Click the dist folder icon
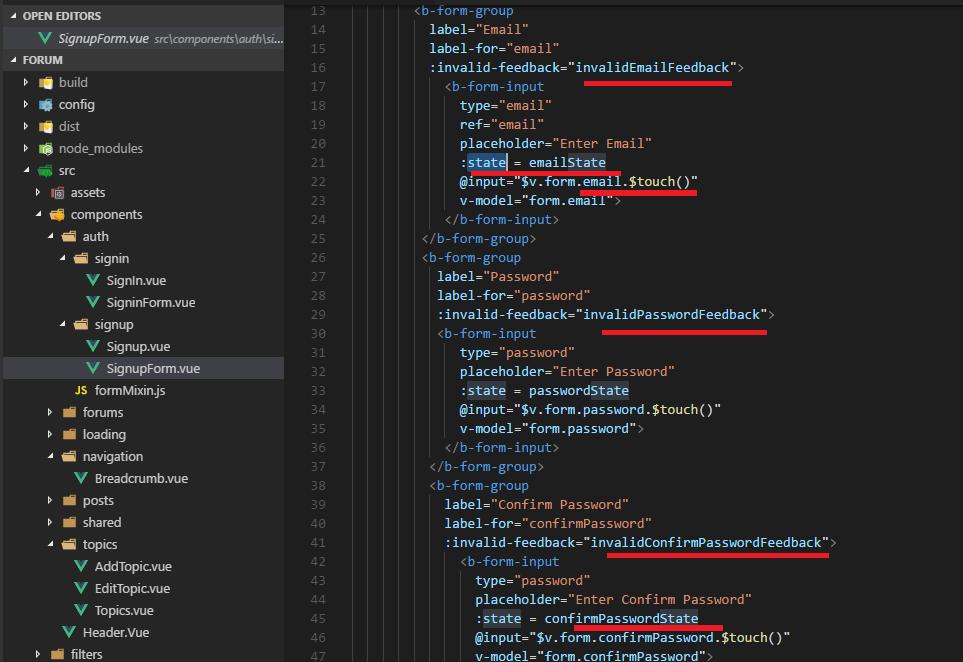The height and width of the screenshot is (662, 963). click(x=45, y=127)
